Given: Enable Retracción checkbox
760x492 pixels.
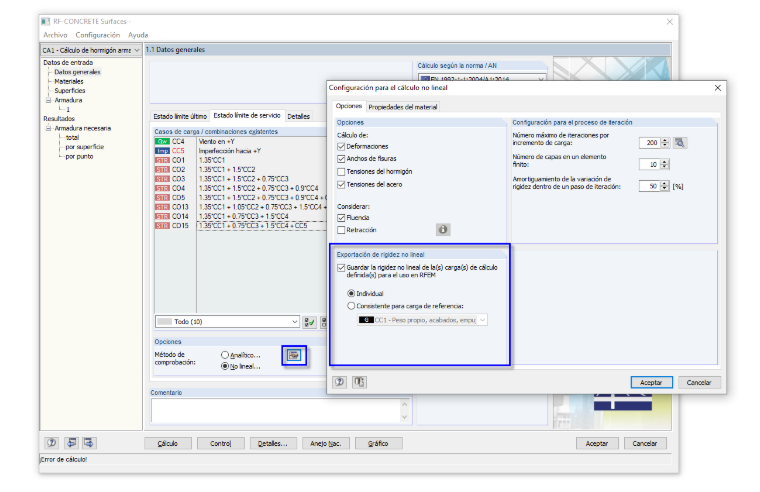Looking at the screenshot, I should pos(341,230).
